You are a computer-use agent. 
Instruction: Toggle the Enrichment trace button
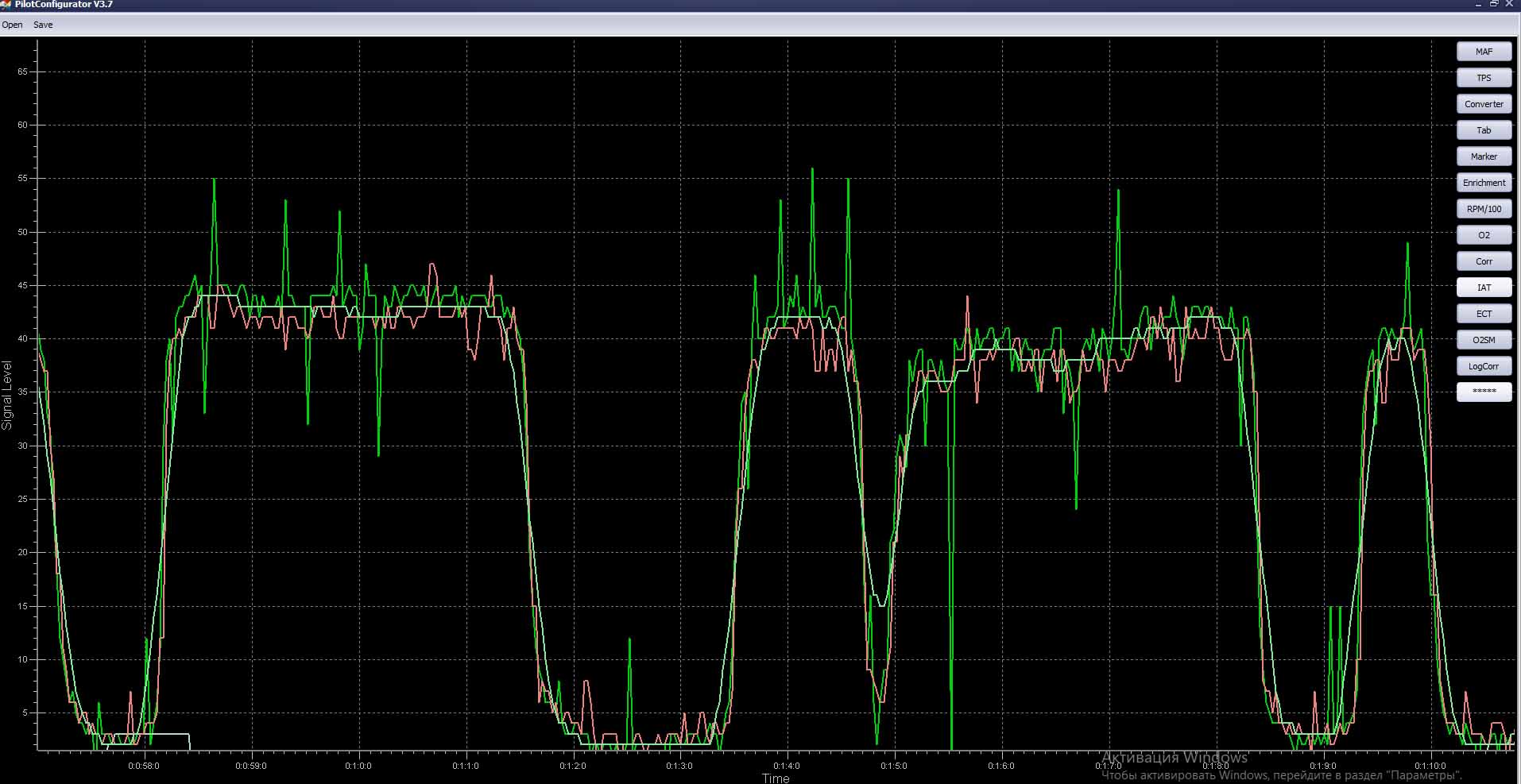click(x=1484, y=183)
